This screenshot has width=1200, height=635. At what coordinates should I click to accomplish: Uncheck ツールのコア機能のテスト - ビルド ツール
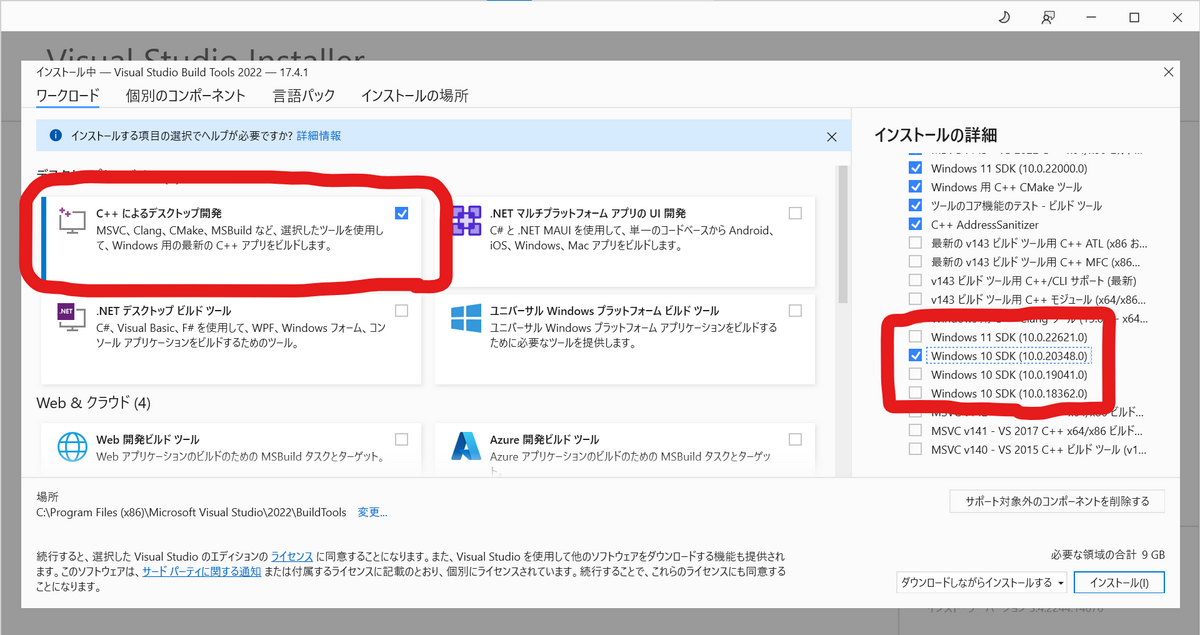click(915, 206)
